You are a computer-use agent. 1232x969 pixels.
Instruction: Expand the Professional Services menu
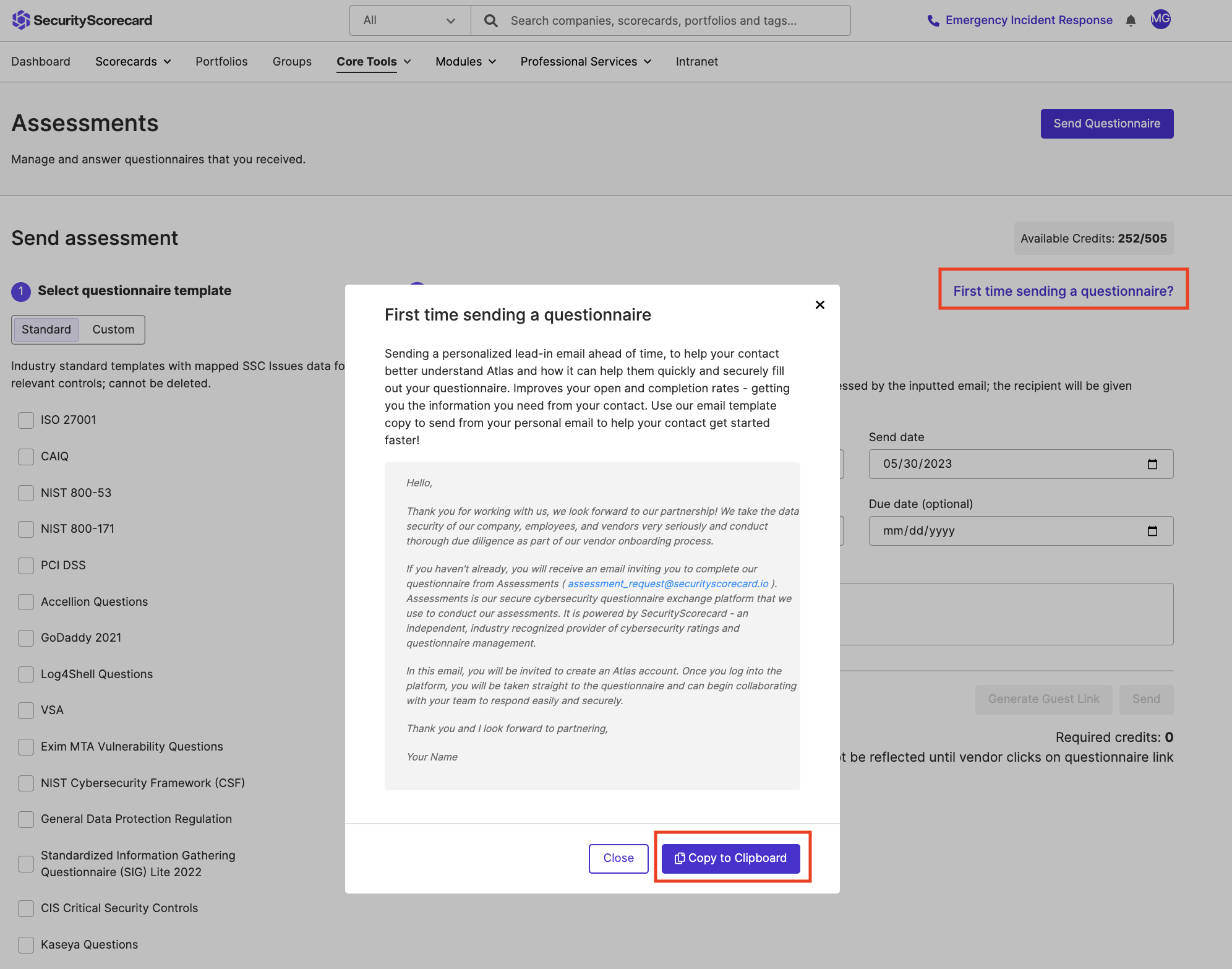coord(585,61)
